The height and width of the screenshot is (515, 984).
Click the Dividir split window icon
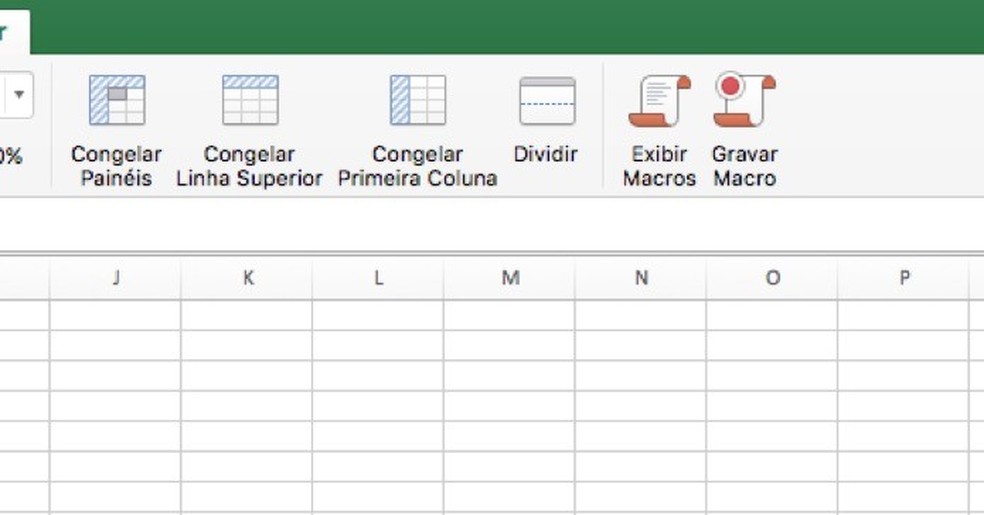(547, 100)
